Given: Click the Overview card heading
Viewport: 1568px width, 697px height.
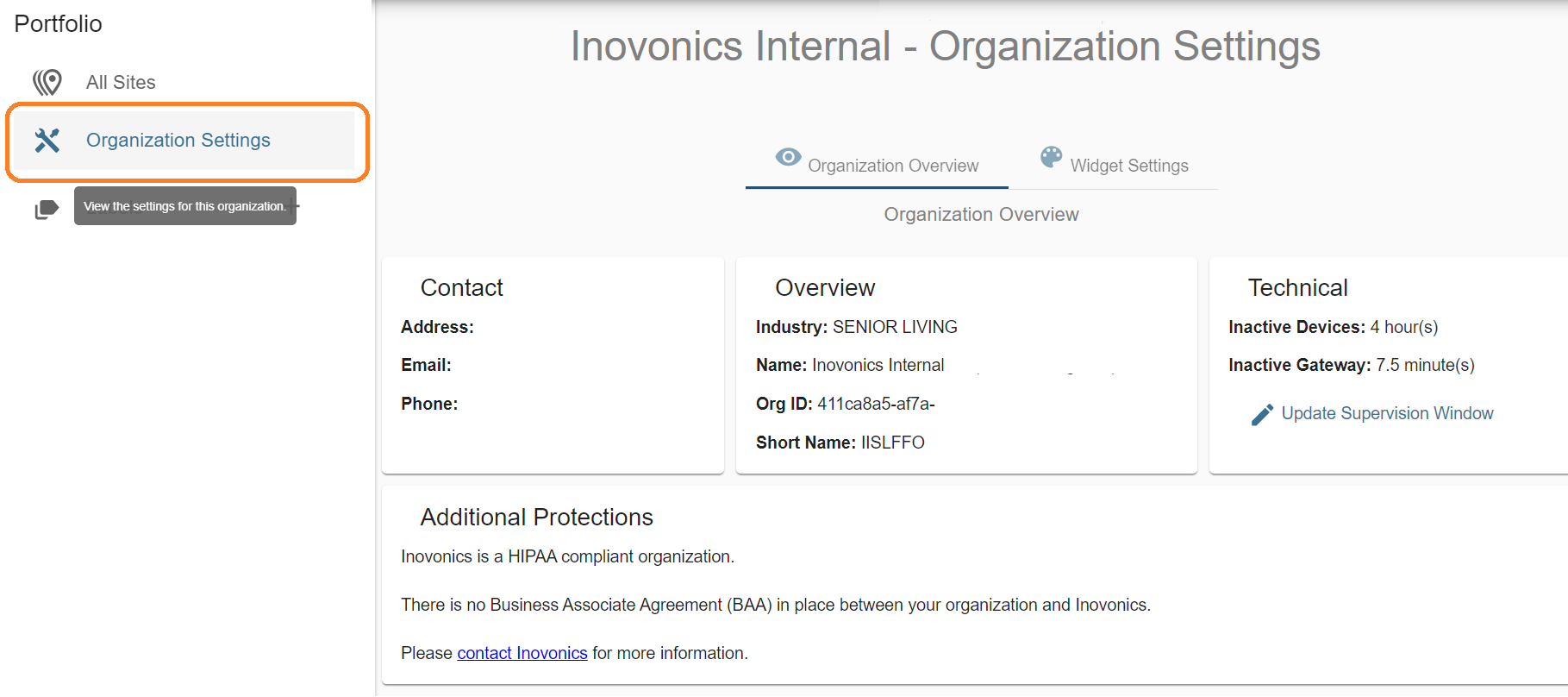Looking at the screenshot, I should point(825,287).
